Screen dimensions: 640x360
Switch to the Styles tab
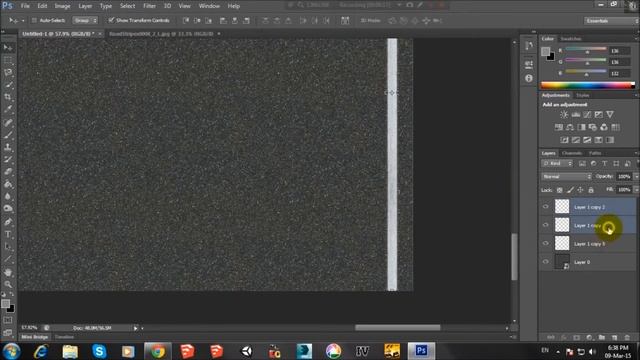tap(582, 95)
